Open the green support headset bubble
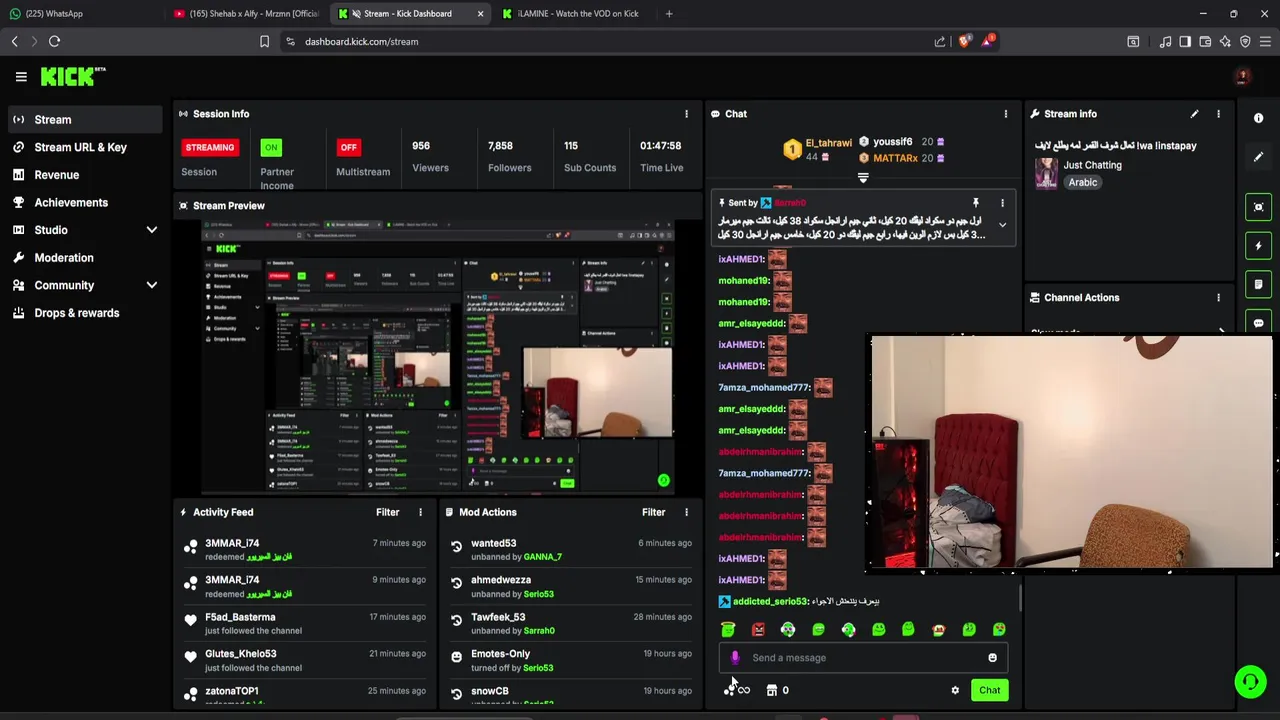The width and height of the screenshot is (1280, 720). [1249, 682]
